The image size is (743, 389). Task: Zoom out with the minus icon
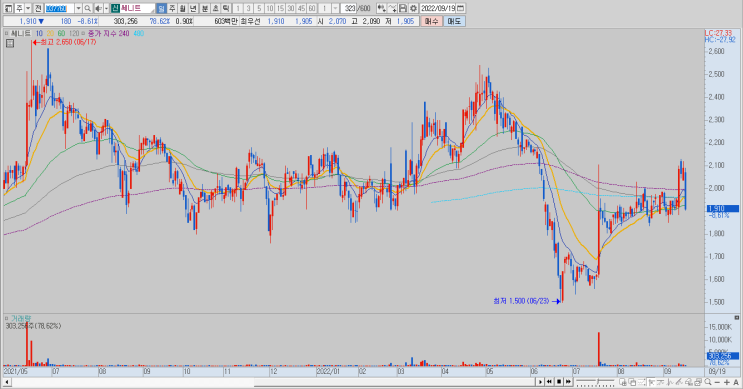coord(717,382)
